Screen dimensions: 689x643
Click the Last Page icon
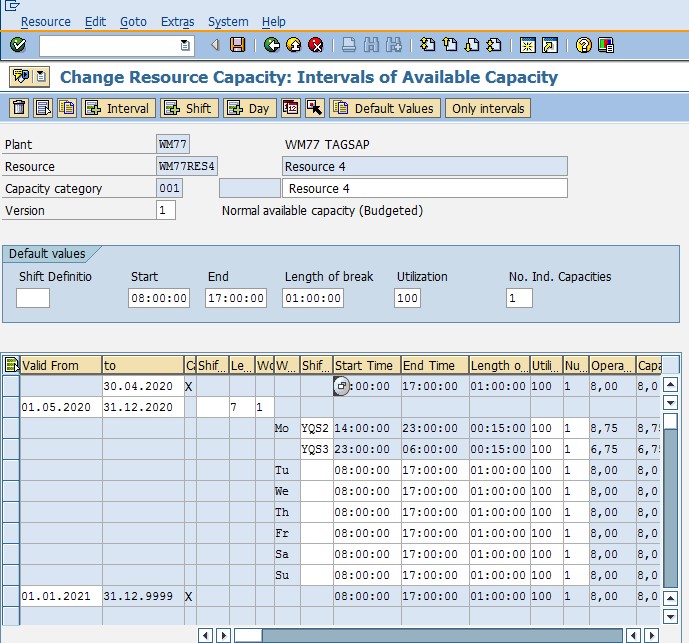click(x=494, y=45)
